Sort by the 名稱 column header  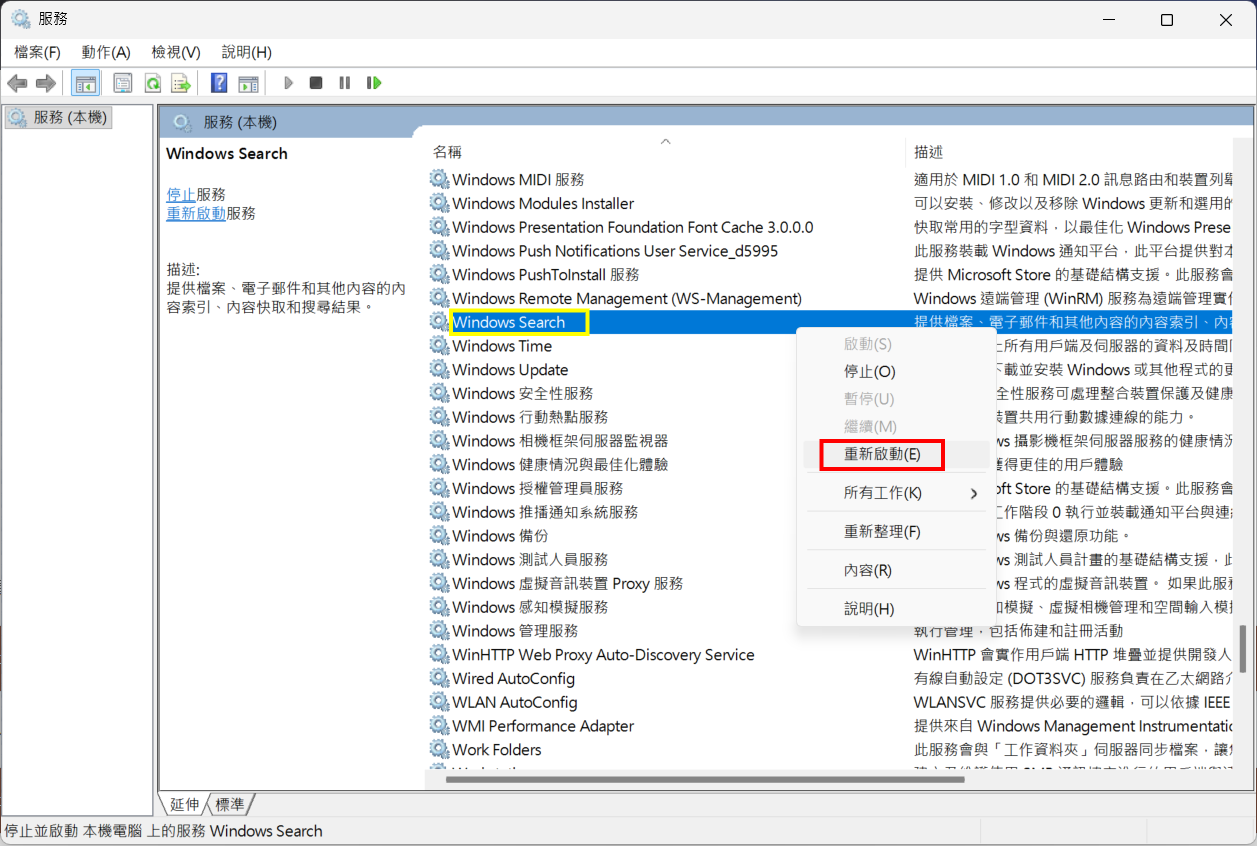tap(447, 152)
